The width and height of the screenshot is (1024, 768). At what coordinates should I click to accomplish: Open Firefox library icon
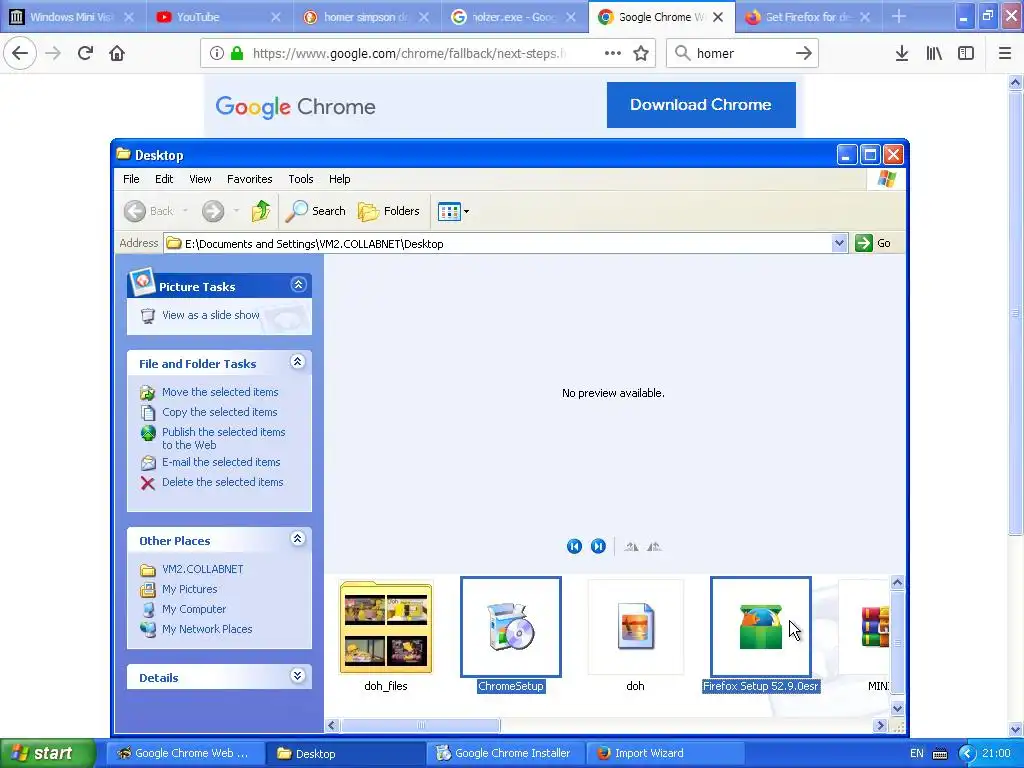[x=934, y=53]
